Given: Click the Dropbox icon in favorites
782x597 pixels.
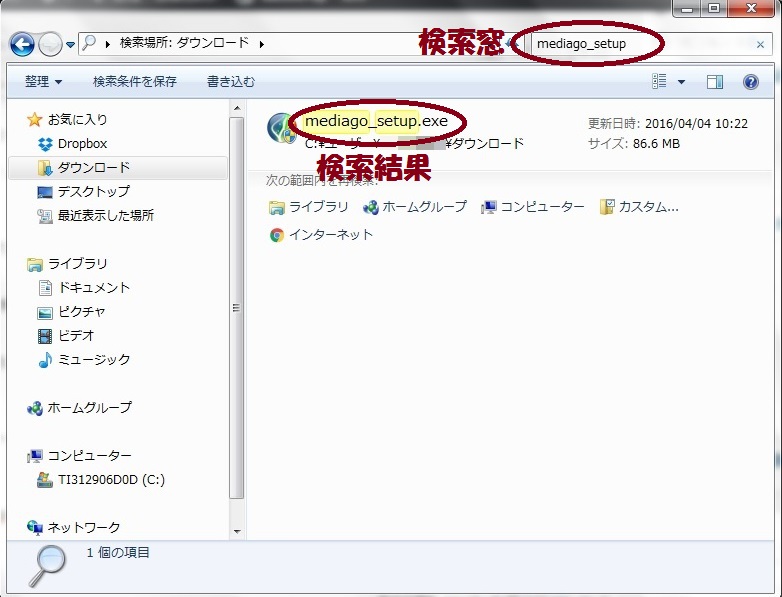Looking at the screenshot, I should pyautogui.click(x=45, y=144).
